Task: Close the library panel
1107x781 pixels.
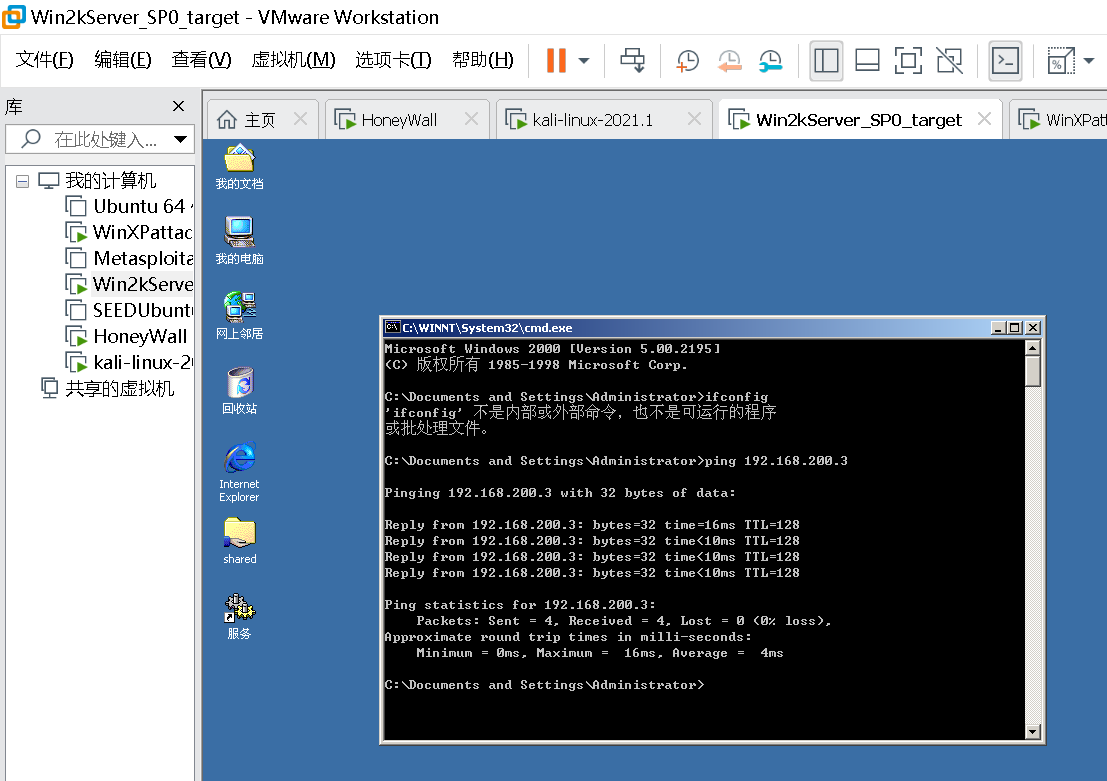Action: tap(179, 106)
